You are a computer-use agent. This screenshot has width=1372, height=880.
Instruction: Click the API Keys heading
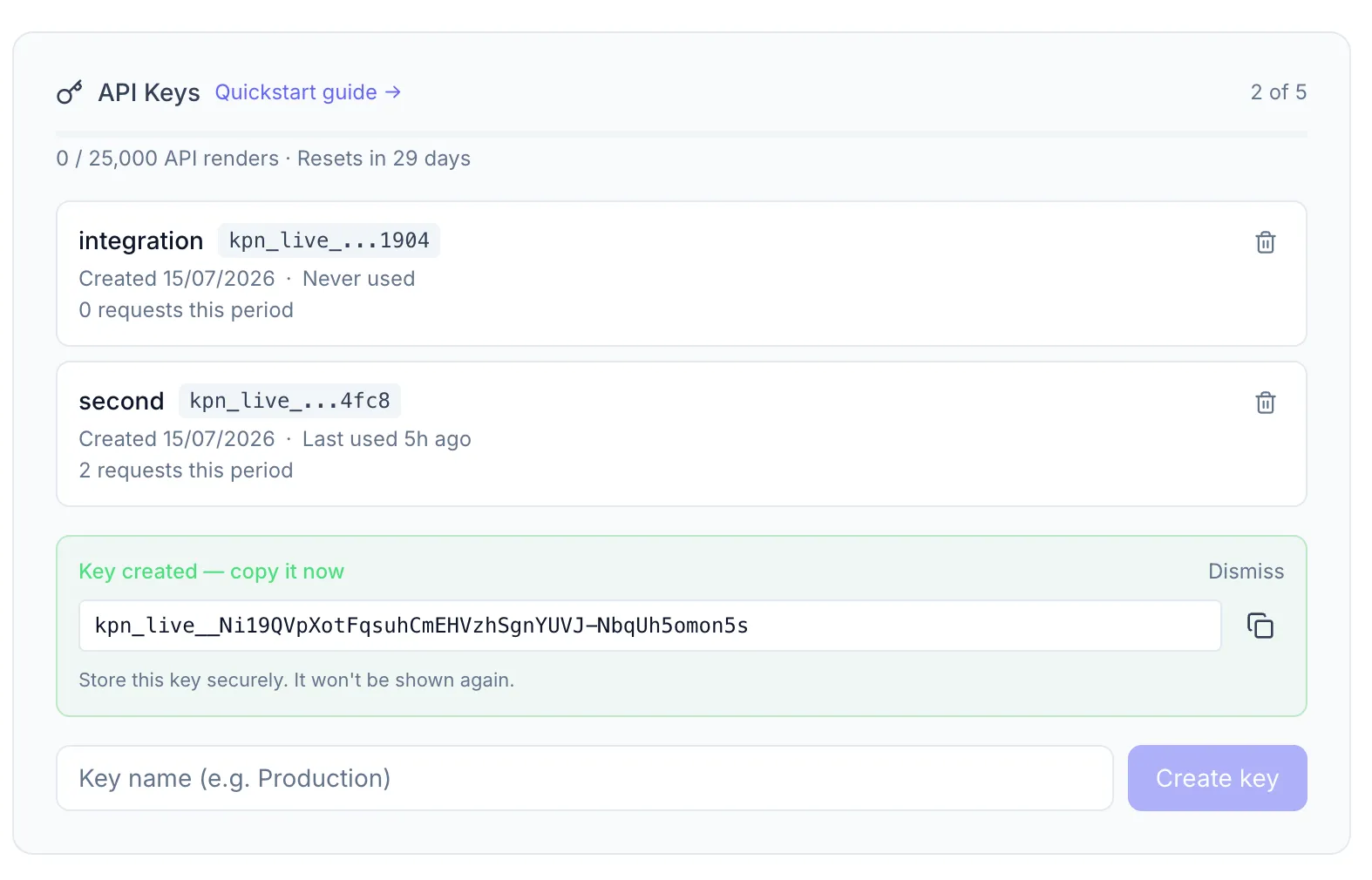click(149, 92)
